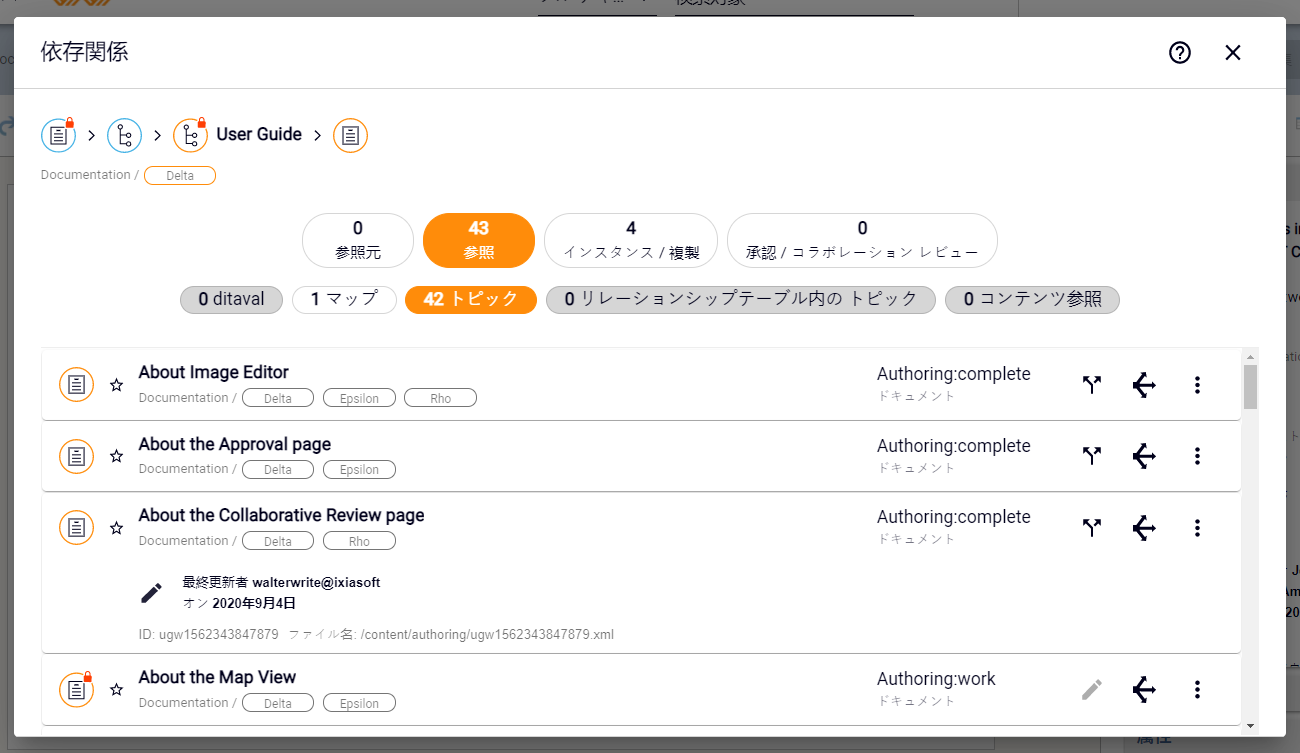Image resolution: width=1300 pixels, height=753 pixels.
Task: Click topic icon for About the Approval page
Action: (76, 456)
